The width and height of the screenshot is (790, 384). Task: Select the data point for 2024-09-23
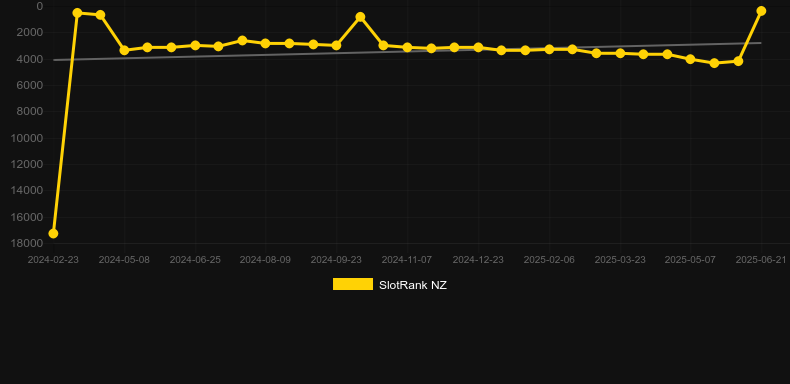[x=336, y=45]
